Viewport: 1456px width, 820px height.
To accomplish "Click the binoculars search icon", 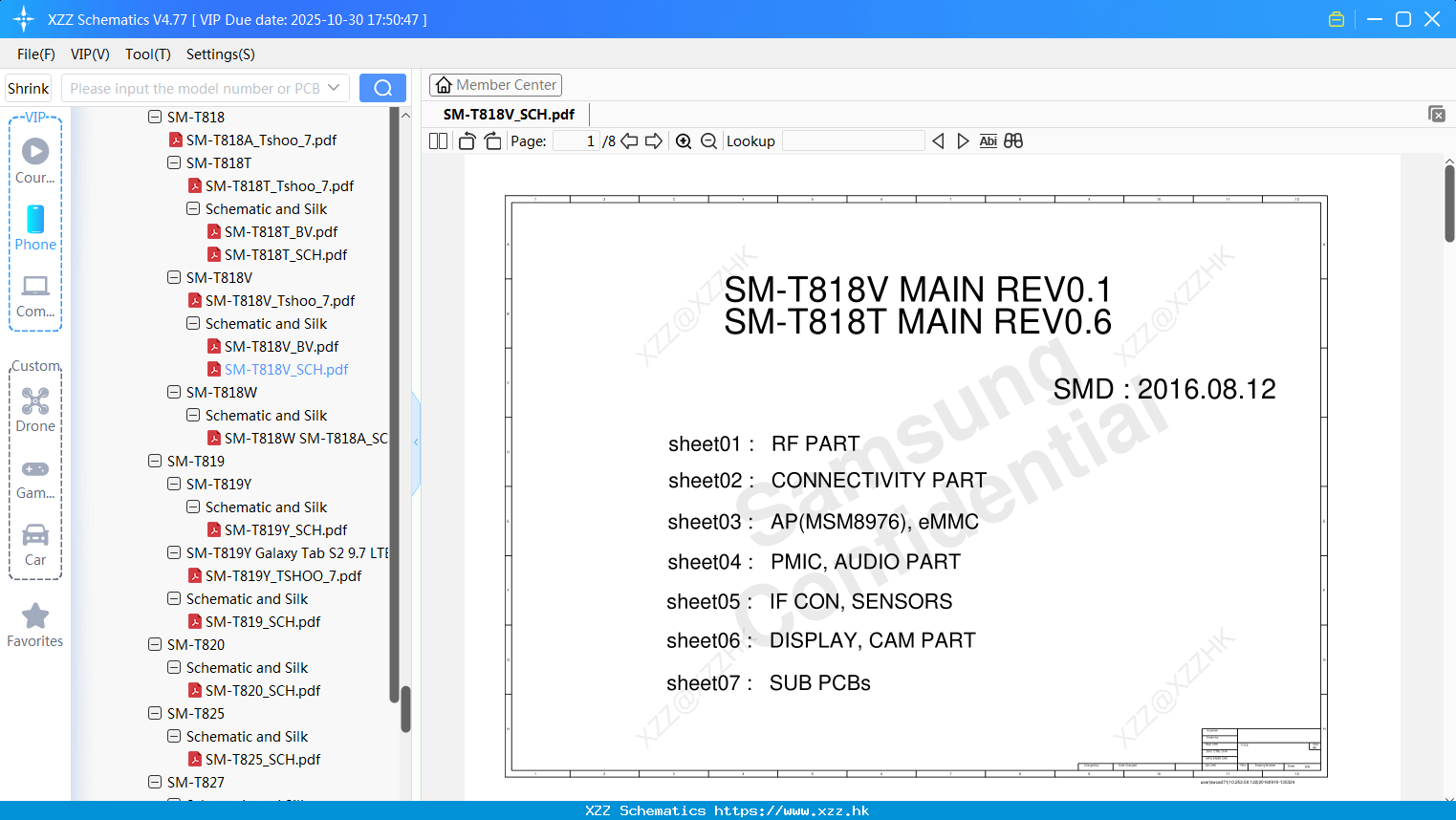I will pos(1013,141).
